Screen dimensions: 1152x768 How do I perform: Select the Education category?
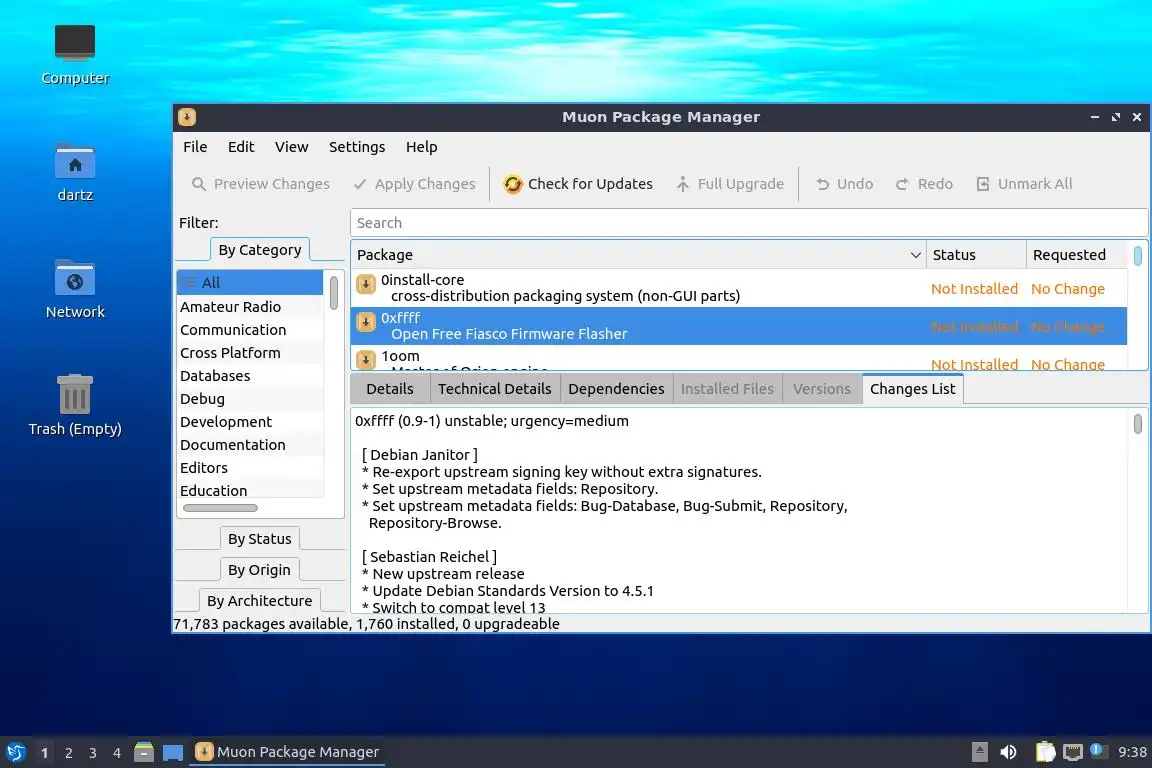click(250, 490)
